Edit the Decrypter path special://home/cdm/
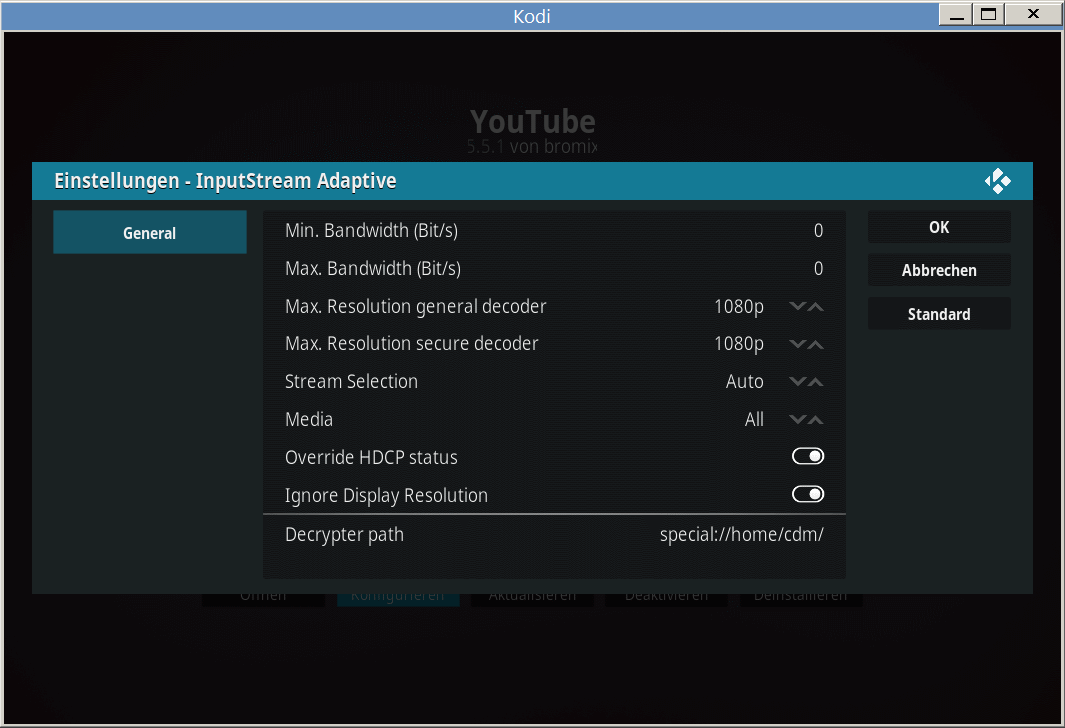The height and width of the screenshot is (728, 1065). click(554, 534)
